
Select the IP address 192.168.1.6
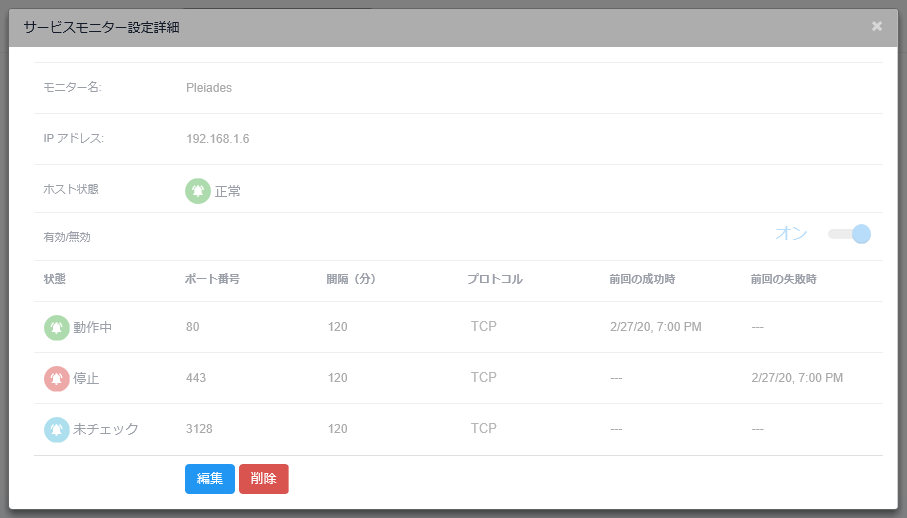pos(217,139)
